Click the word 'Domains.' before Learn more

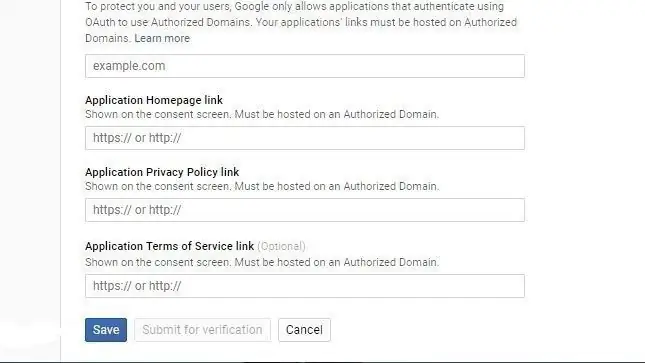tap(108, 38)
